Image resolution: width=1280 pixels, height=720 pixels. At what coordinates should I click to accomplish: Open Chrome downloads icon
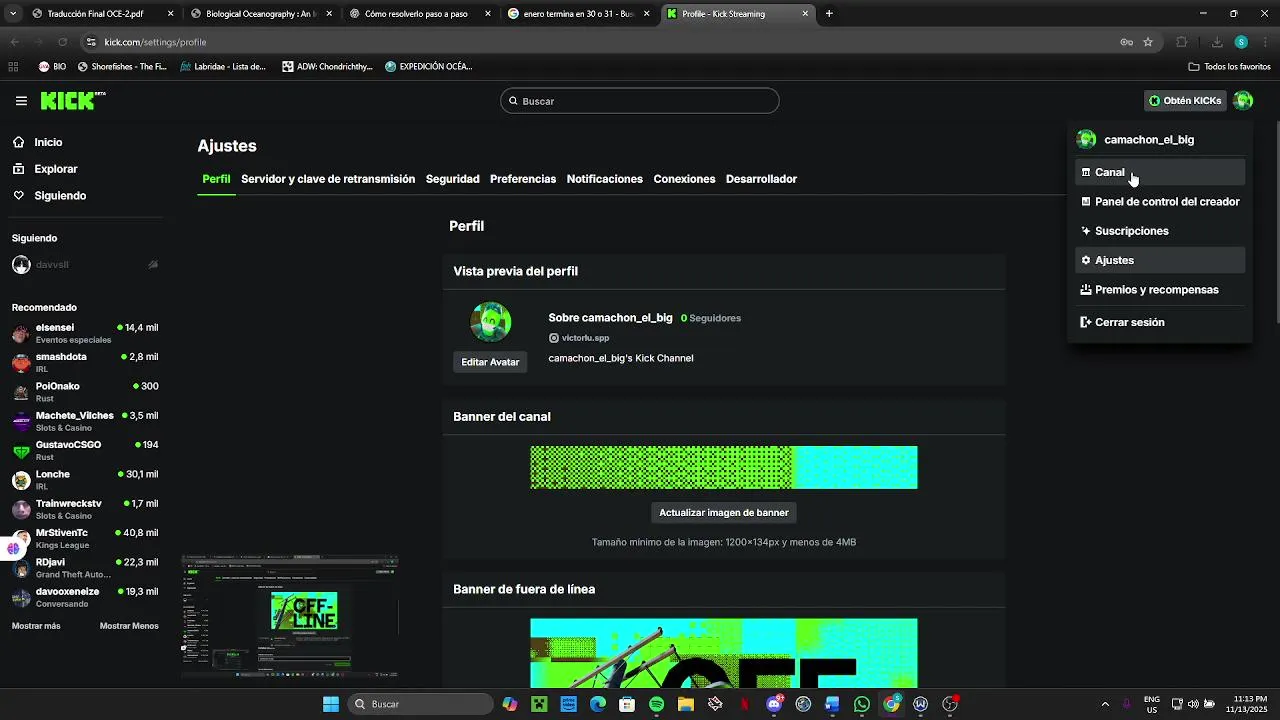(x=1217, y=42)
